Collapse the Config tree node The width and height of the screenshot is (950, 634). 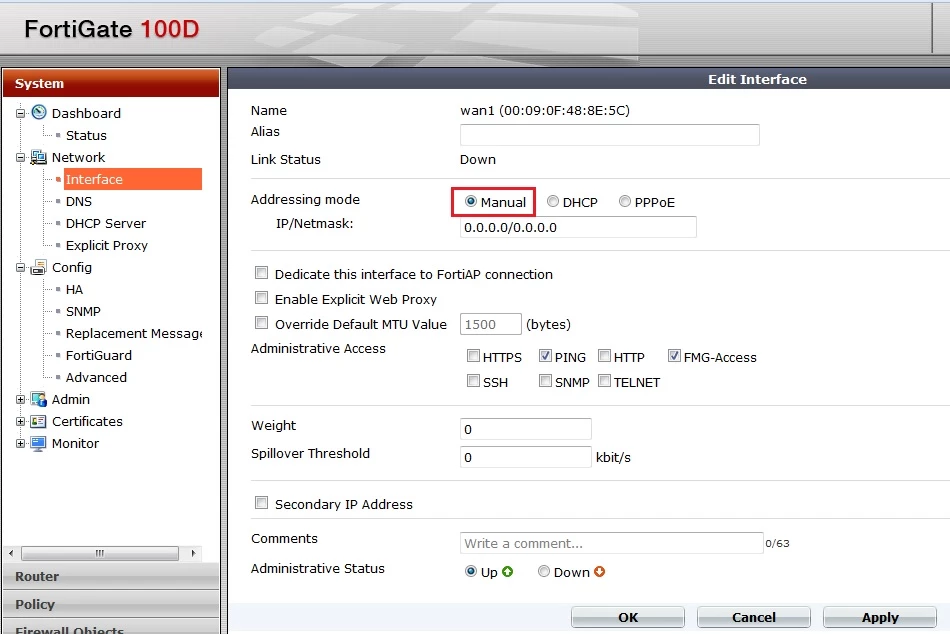tap(21, 267)
